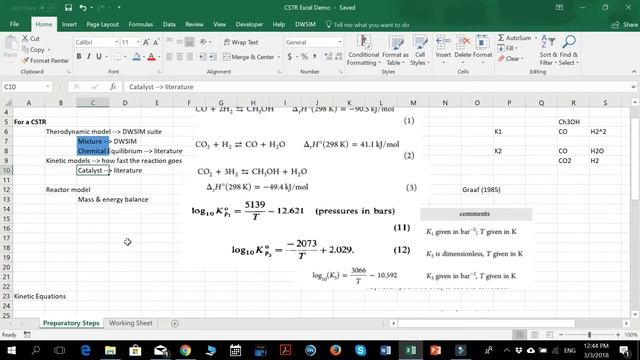Screen dimensions: 640x360
Task: Collapse the ribbon with chevron
Action: 634,71
